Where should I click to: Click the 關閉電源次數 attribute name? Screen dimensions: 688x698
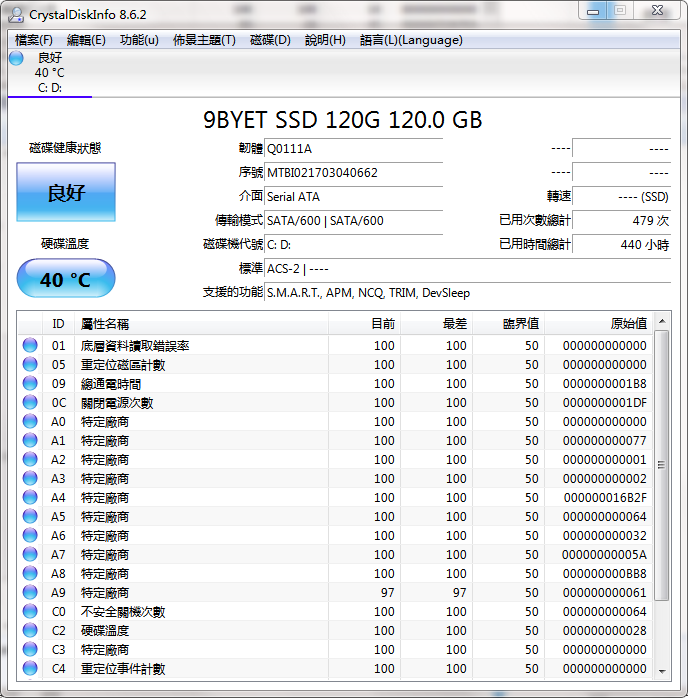pos(117,403)
